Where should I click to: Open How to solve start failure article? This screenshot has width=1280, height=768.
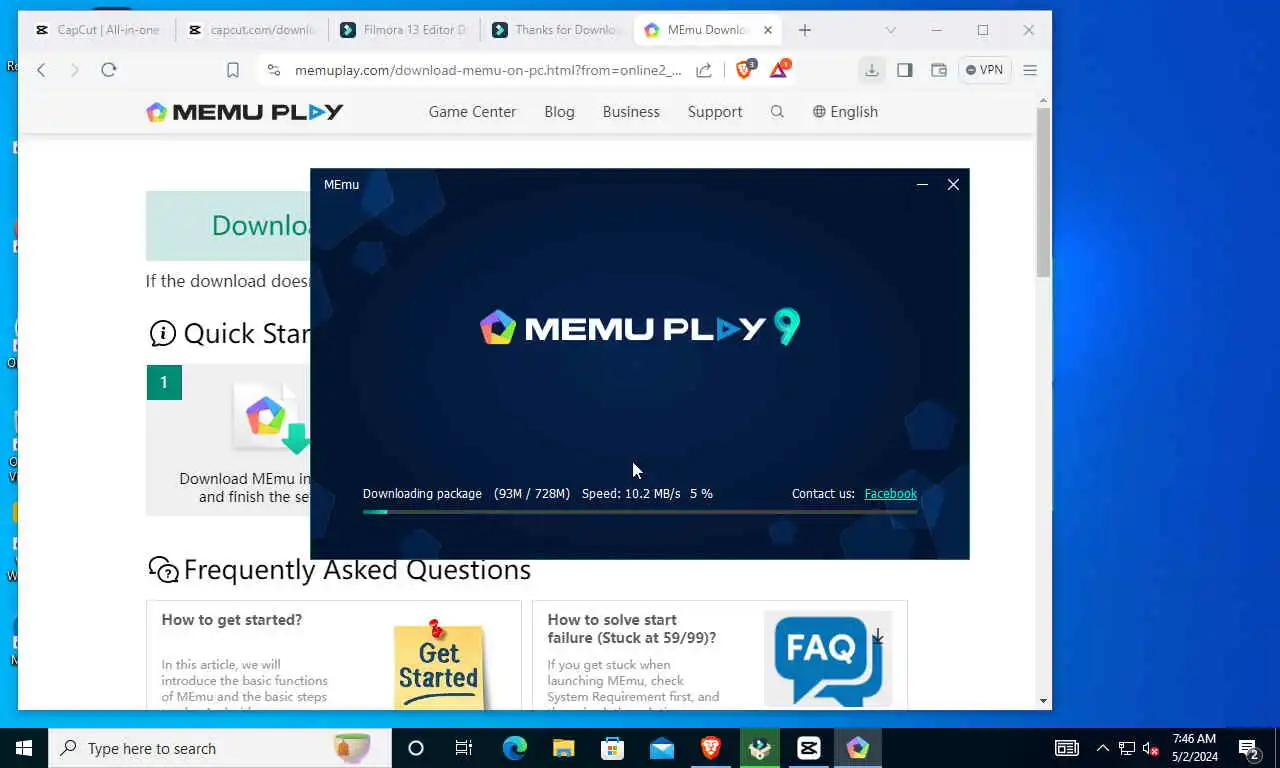[x=632, y=629]
